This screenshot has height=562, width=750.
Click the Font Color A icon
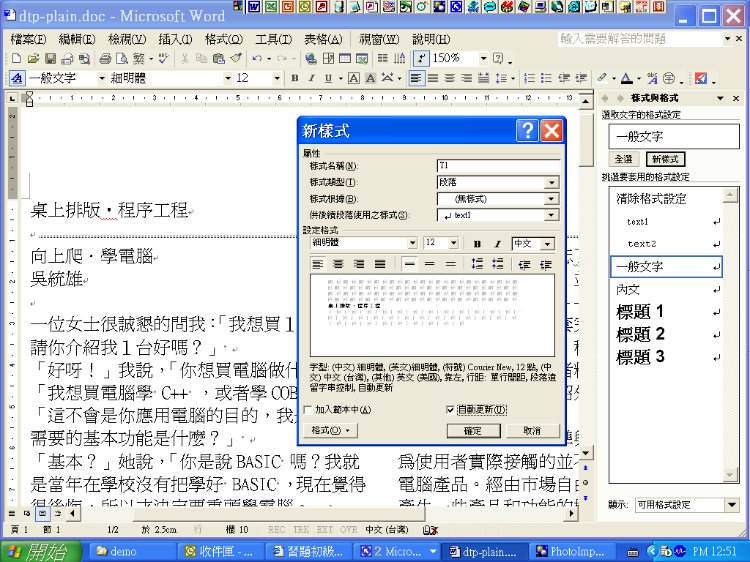click(627, 78)
